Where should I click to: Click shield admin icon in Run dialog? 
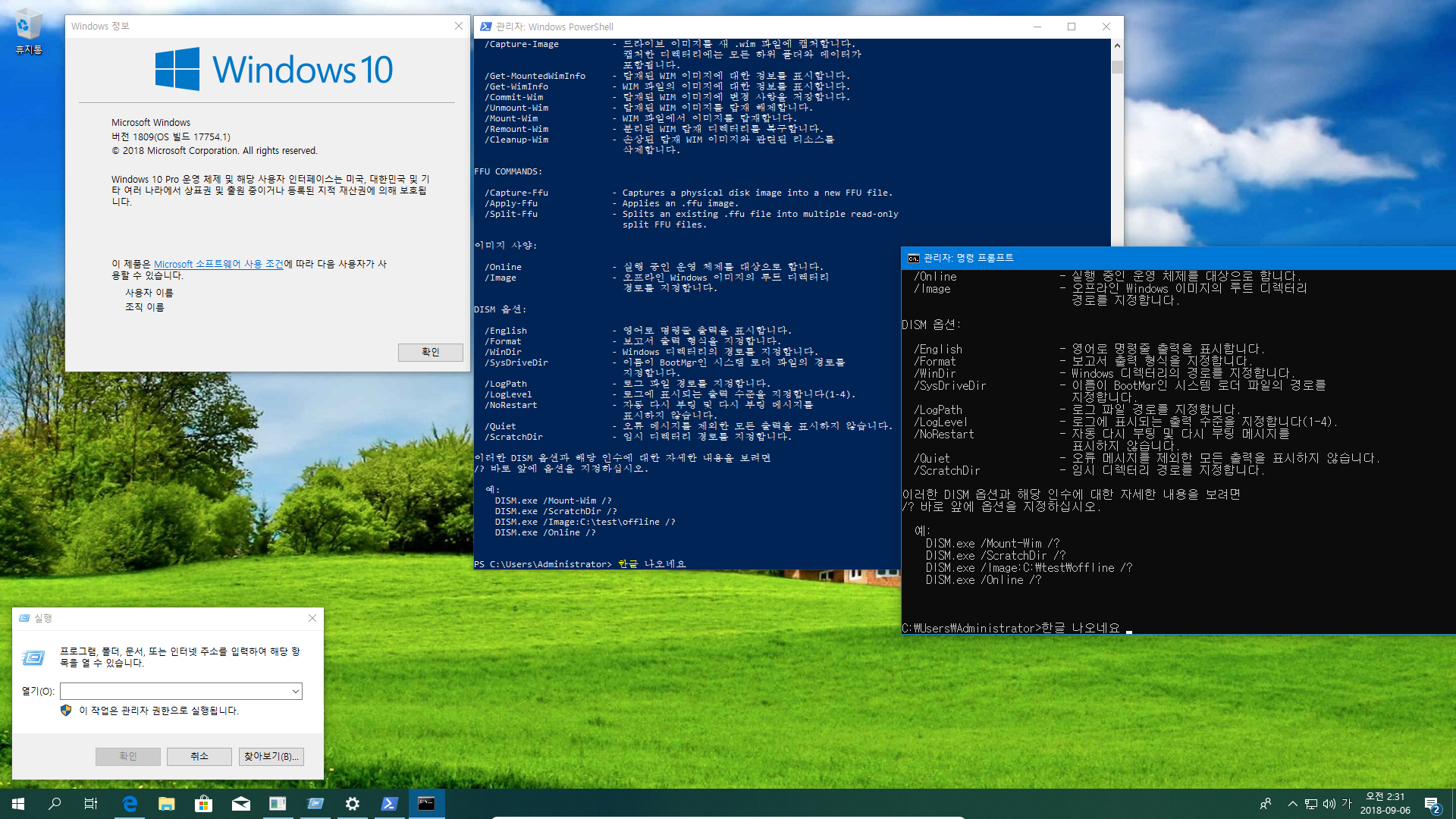pos(66,711)
